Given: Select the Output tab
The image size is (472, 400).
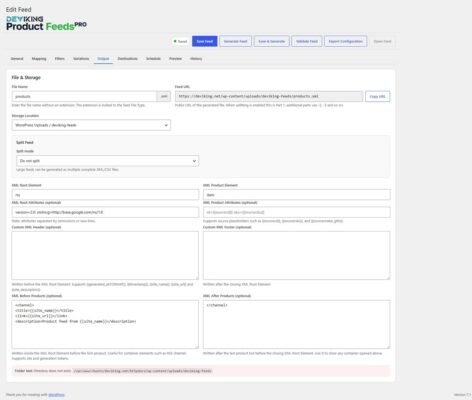Looking at the screenshot, I should (x=103, y=59).
